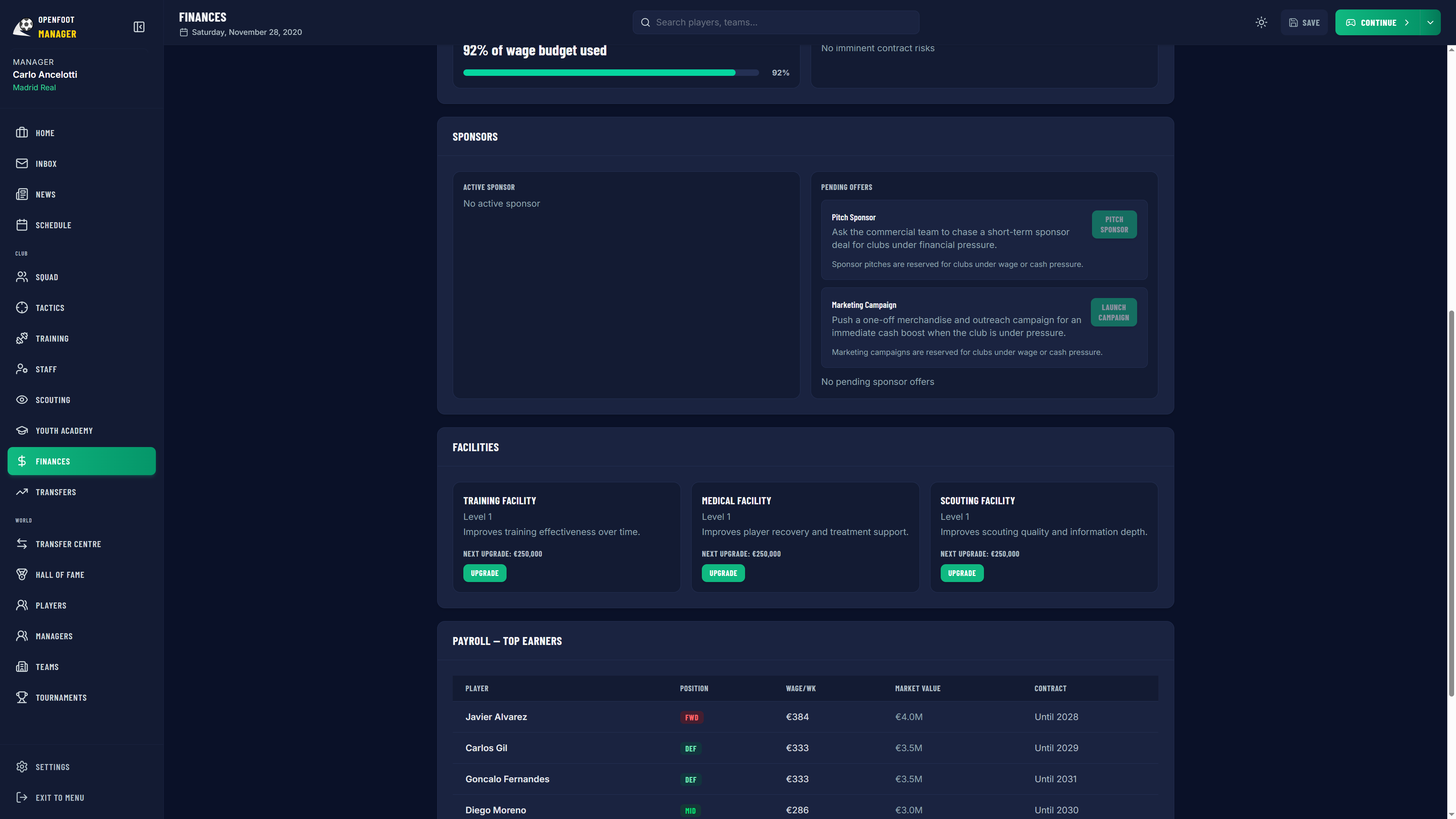Image resolution: width=1456 pixels, height=819 pixels.
Task: Go to the Tactics page
Action: (x=82, y=308)
